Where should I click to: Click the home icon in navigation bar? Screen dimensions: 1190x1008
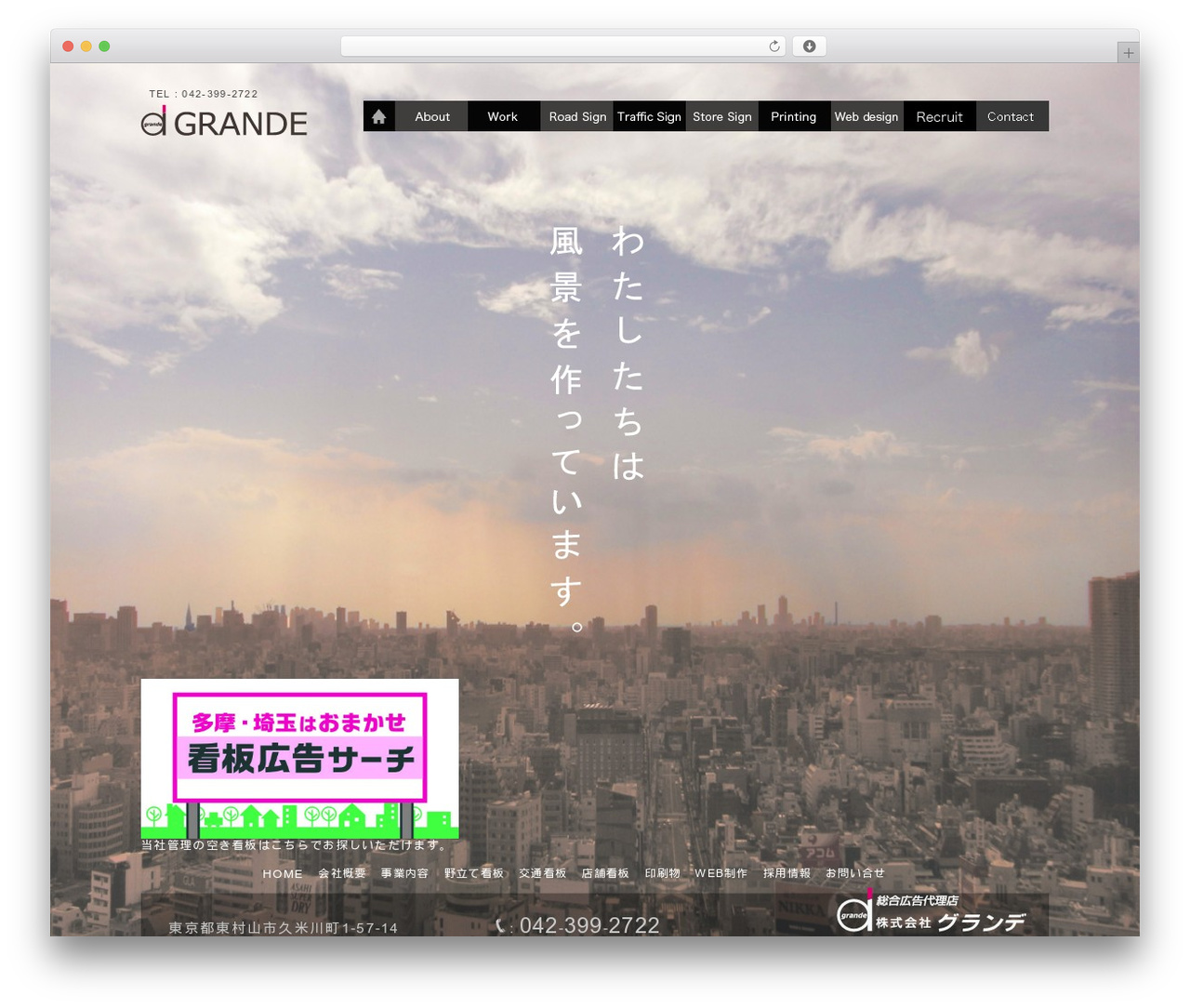(x=378, y=116)
